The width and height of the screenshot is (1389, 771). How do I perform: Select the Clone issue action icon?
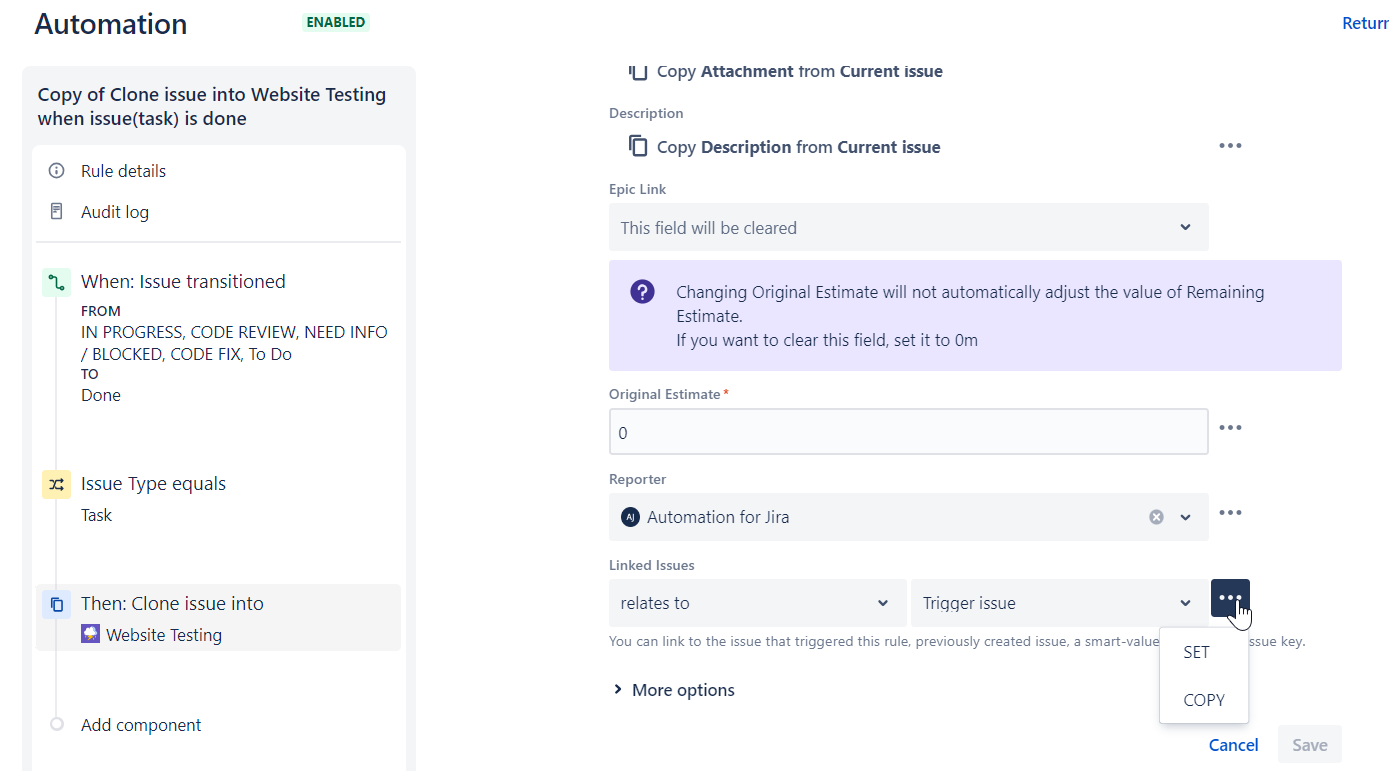[56, 604]
